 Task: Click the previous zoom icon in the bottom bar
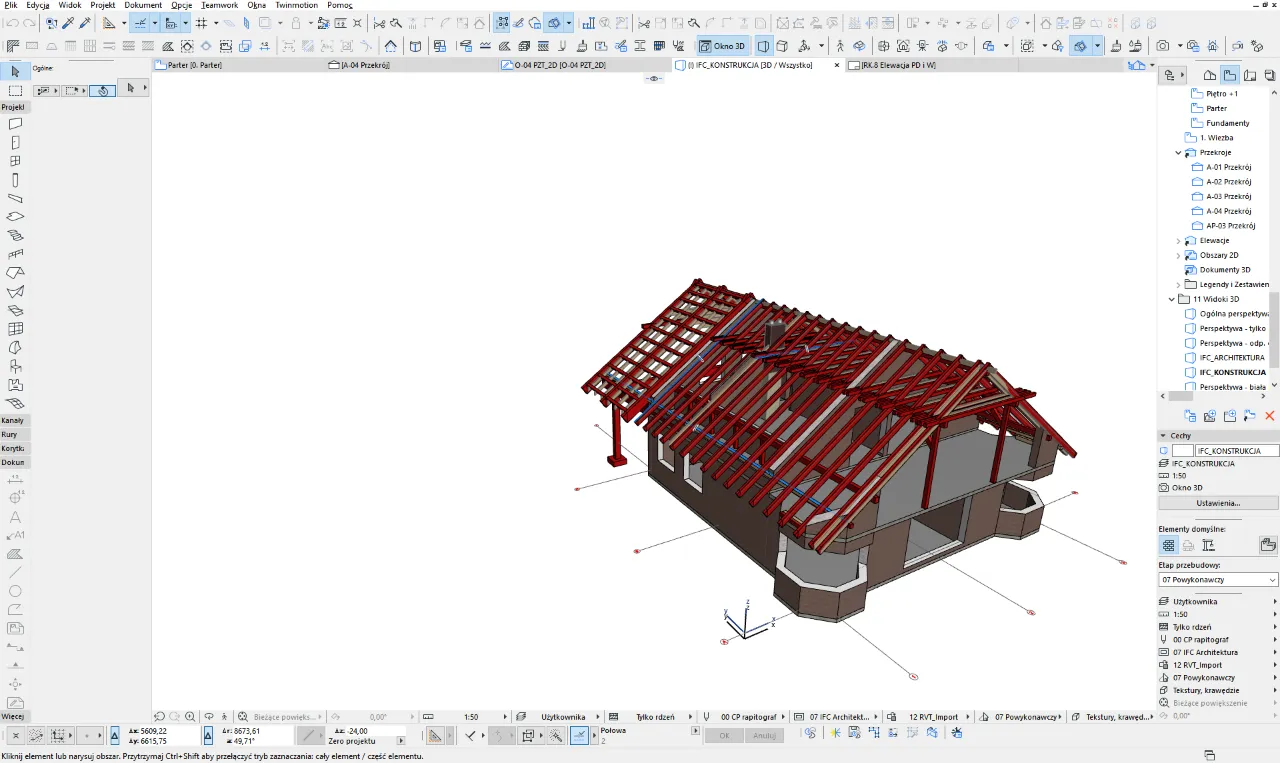pos(159,717)
